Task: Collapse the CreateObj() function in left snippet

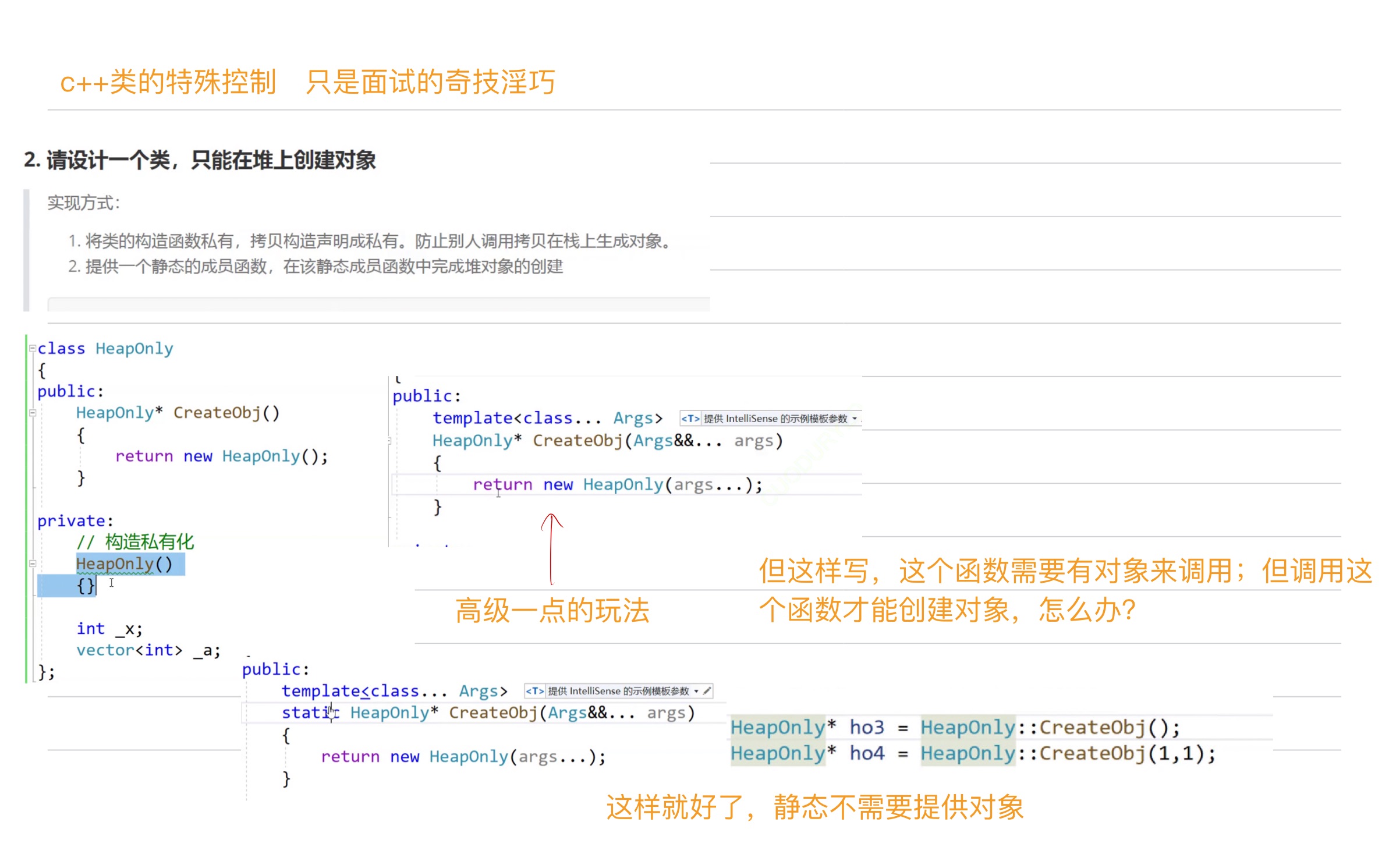Action: coord(33,413)
